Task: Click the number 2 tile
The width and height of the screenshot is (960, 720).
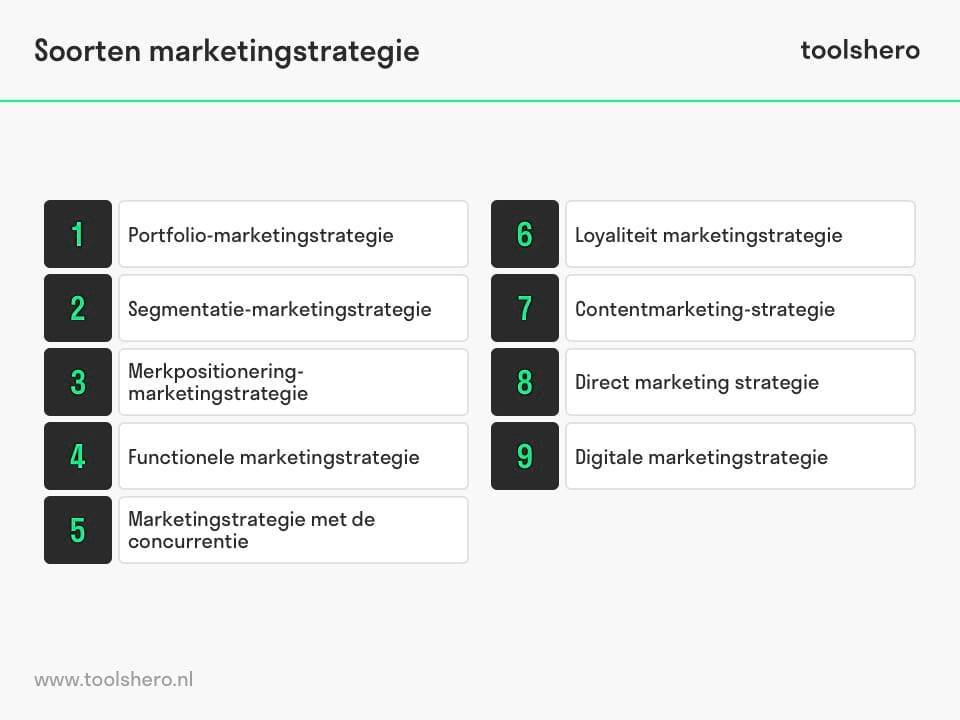Action: [78, 308]
